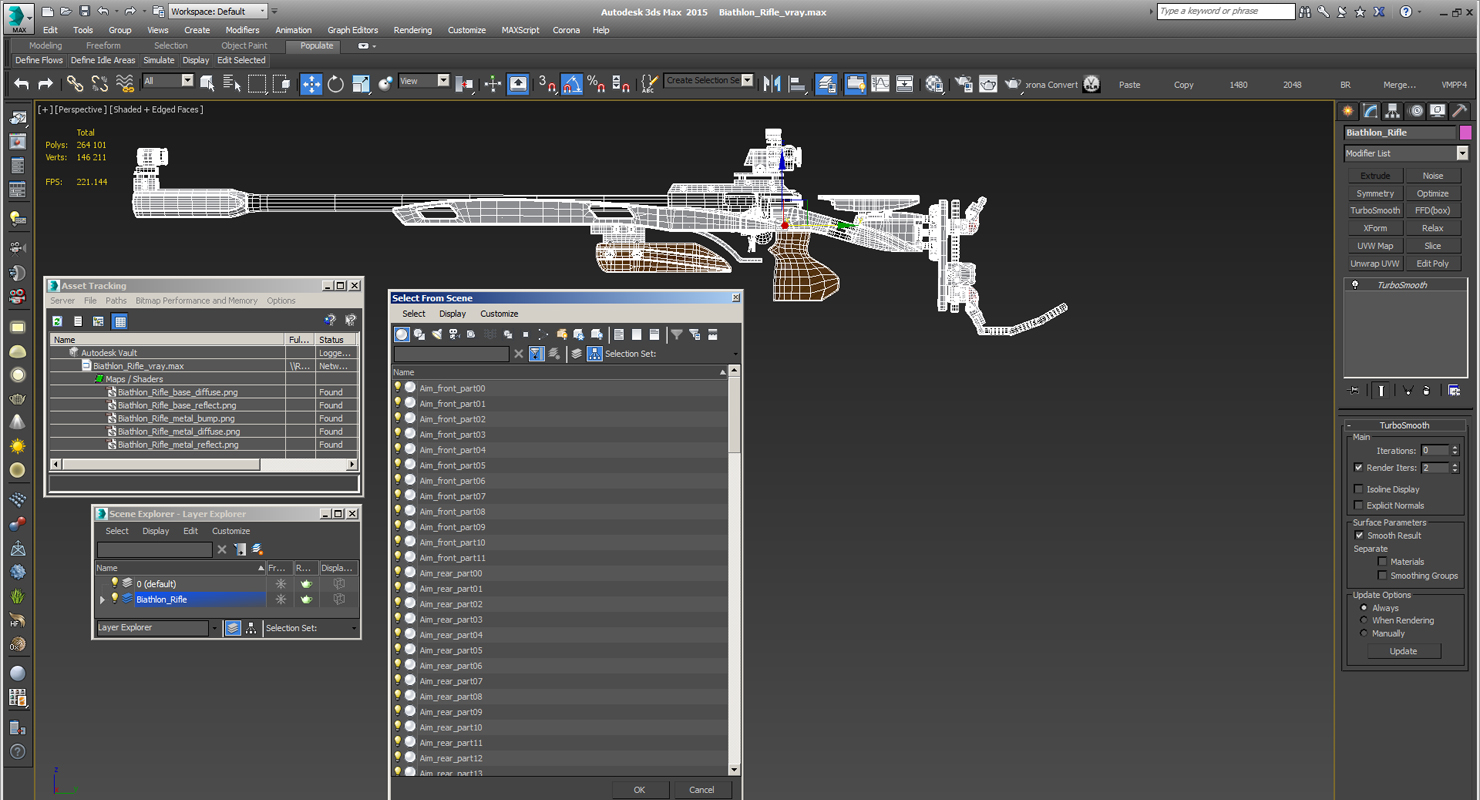Switch to the Utilities hammer panel tab
The width and height of the screenshot is (1480, 800).
coord(1460,111)
